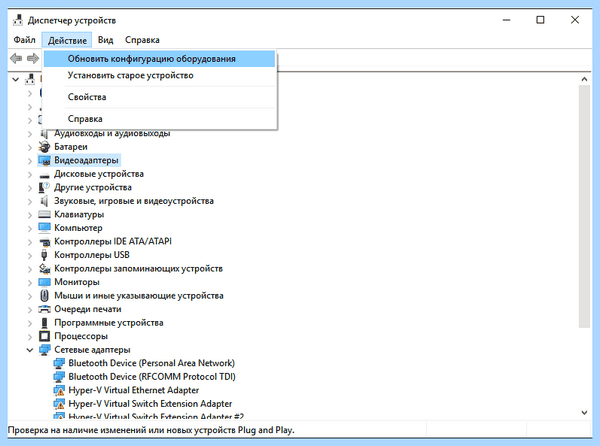Viewport: 600px width, 446px height.
Task: Expand the Другие устройства category
Action: pyautogui.click(x=30, y=187)
